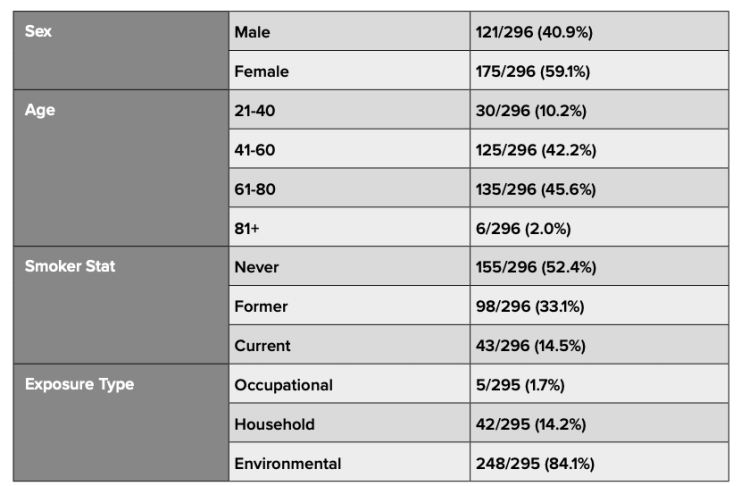Image resolution: width=741 pixels, height=486 pixels.
Task: Select the 81+ age cell
Action: point(349,227)
